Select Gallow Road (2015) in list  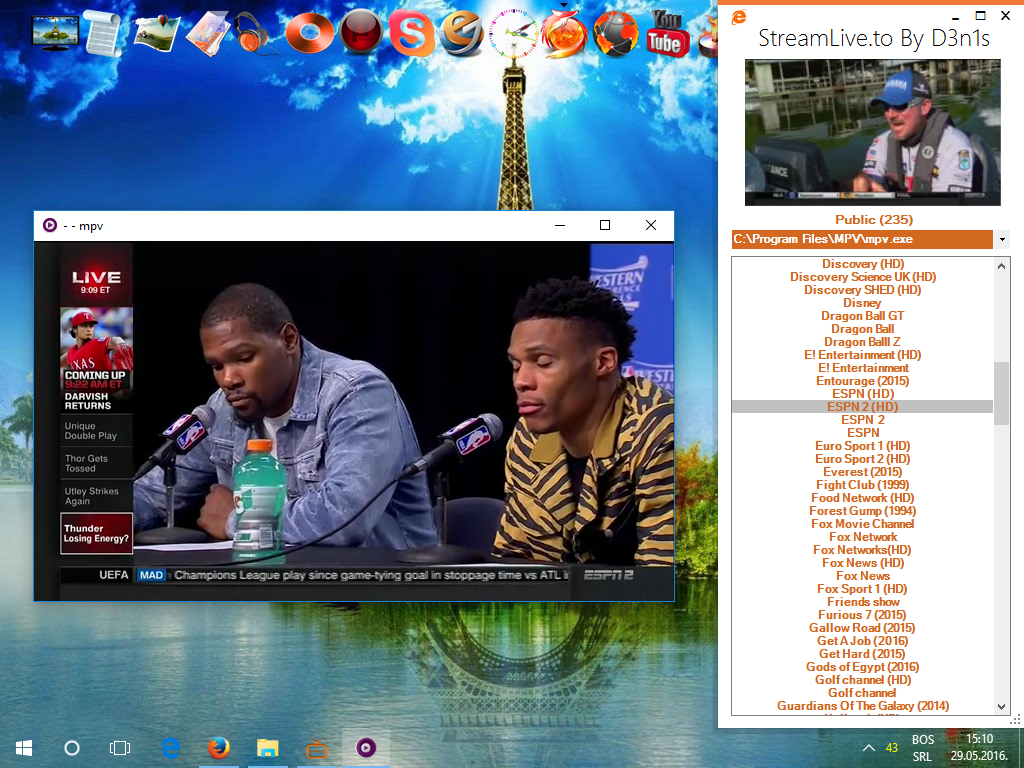(x=863, y=628)
